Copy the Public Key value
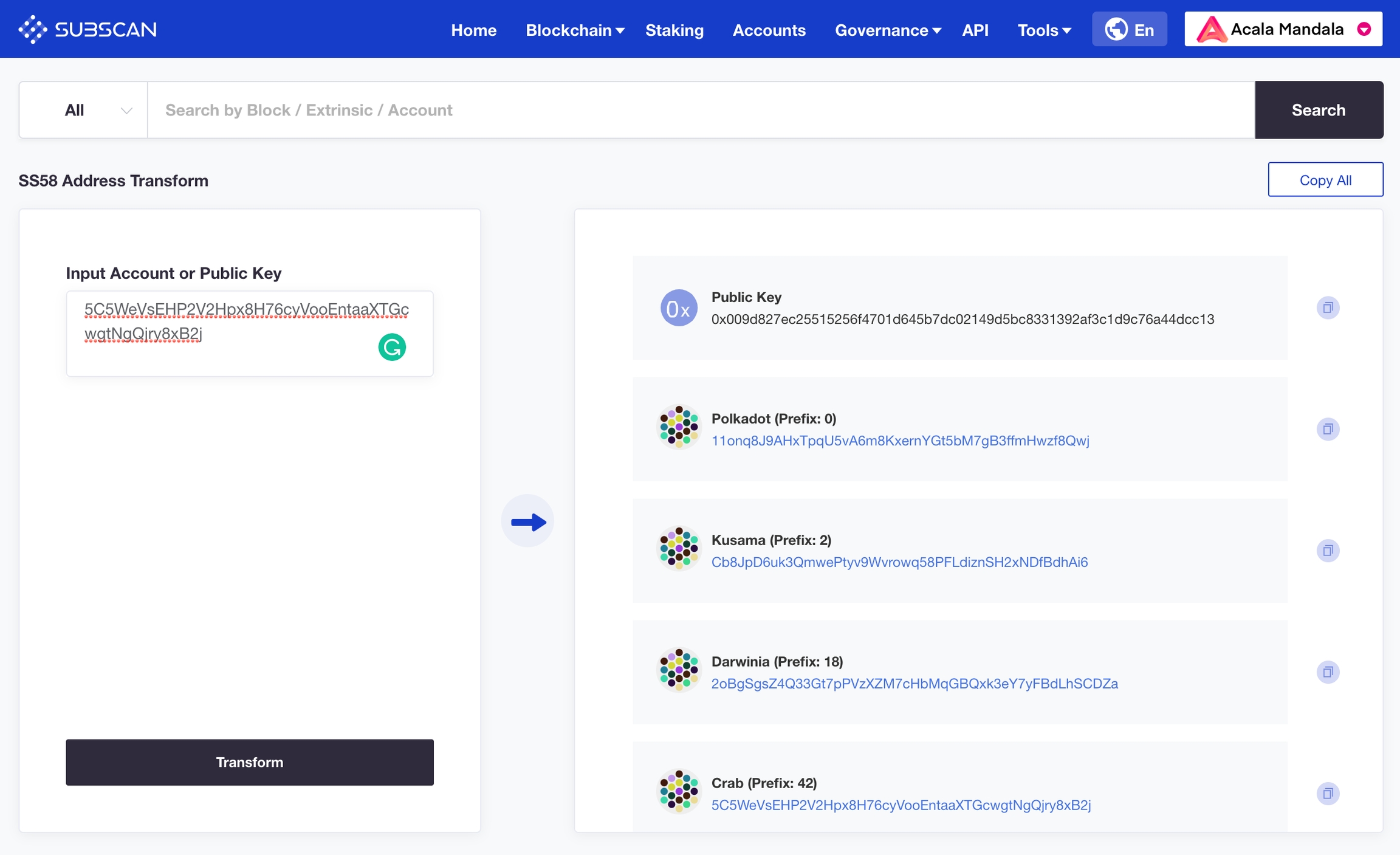Image resolution: width=1400 pixels, height=855 pixels. tap(1328, 307)
